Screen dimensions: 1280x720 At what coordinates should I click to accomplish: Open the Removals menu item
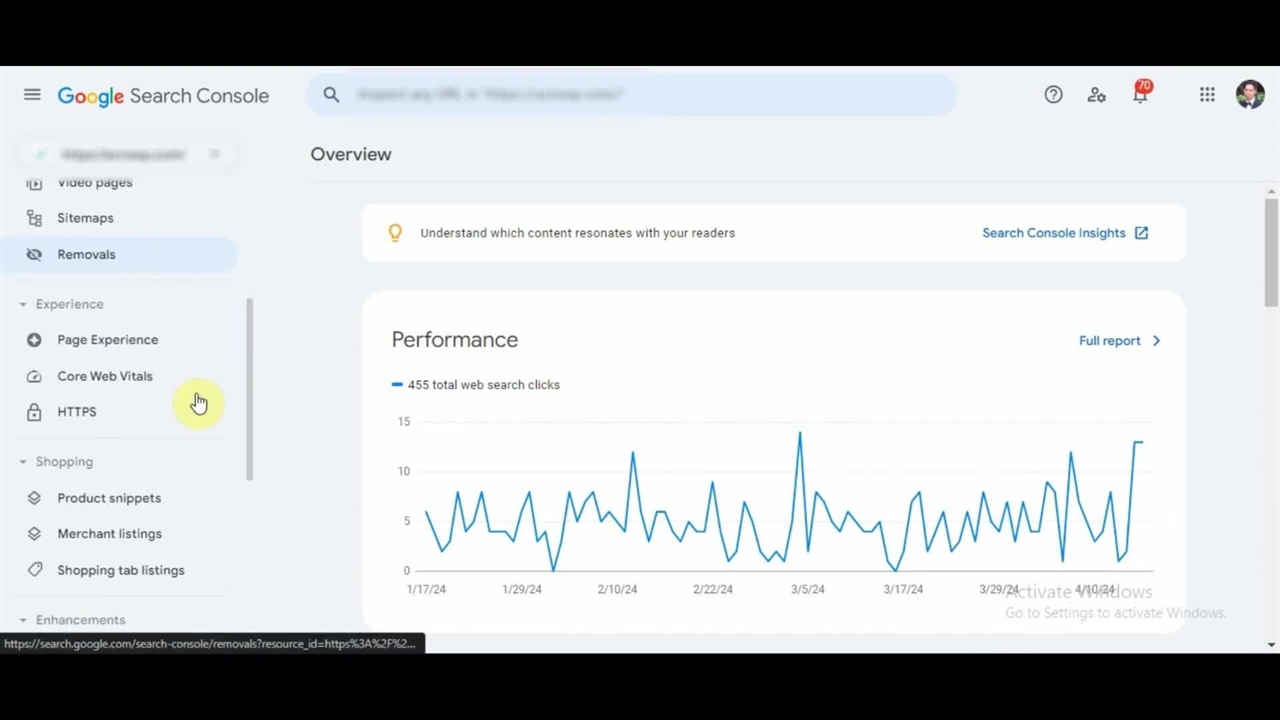pyautogui.click(x=86, y=255)
